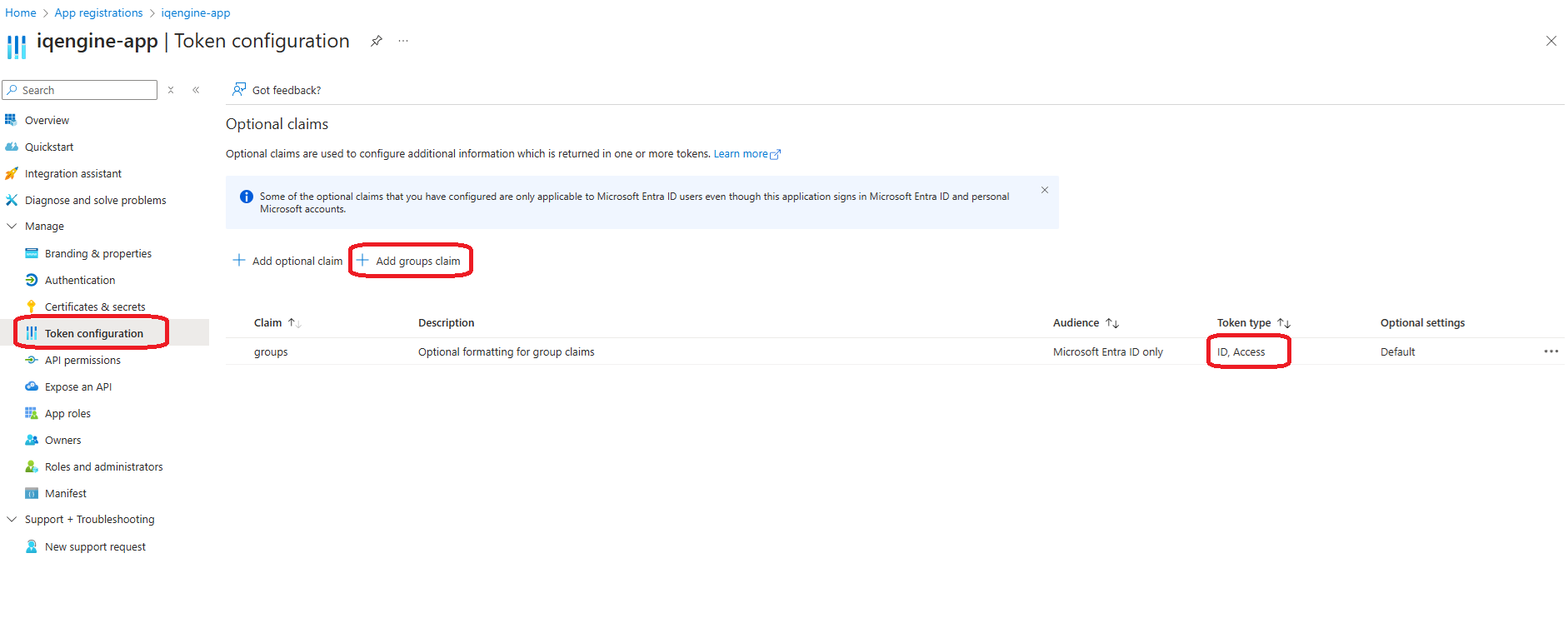Image resolution: width=1568 pixels, height=628 pixels.
Task: Open groups claim row context menu
Action: [1551, 351]
